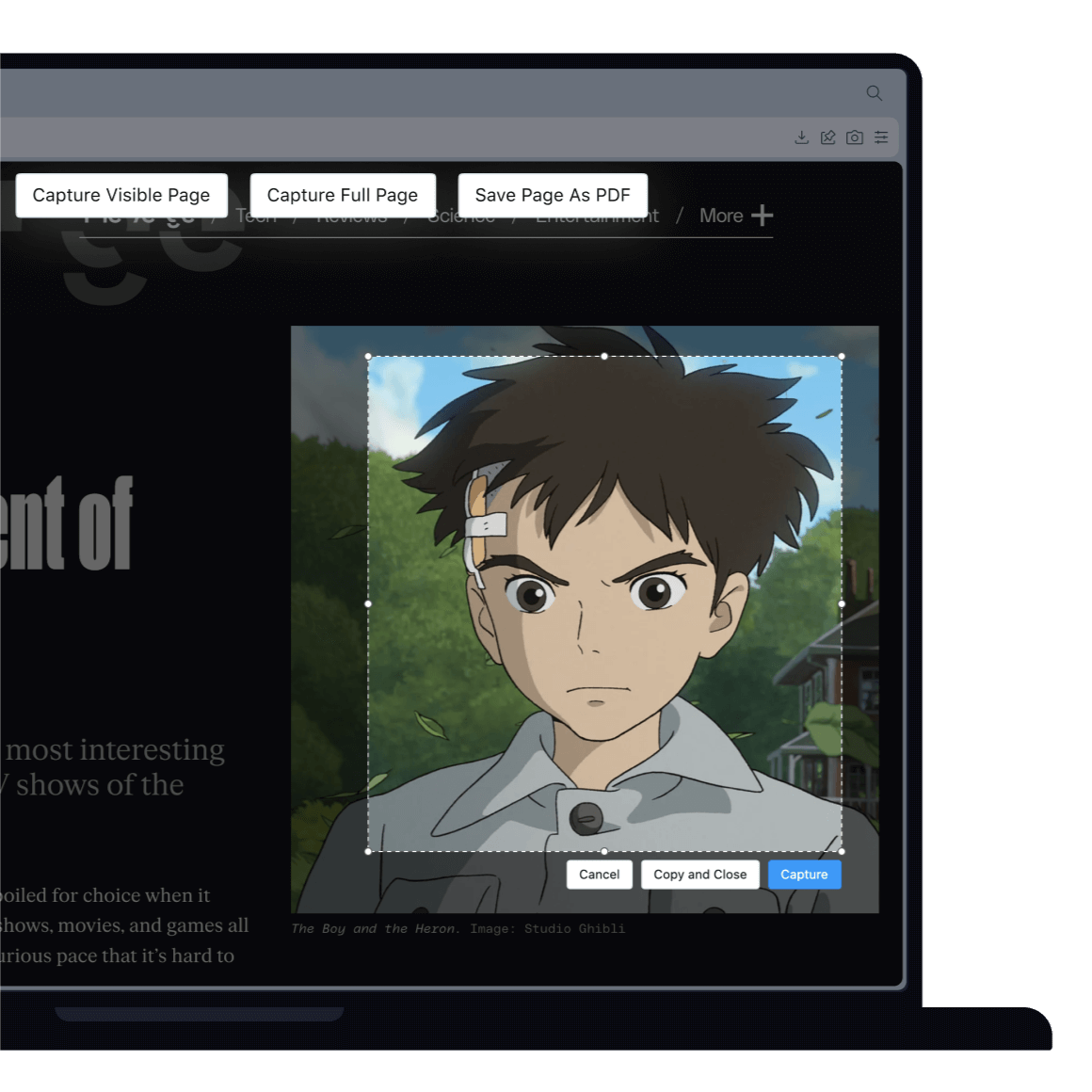Open the Entertainment section
1092x1092 pixels.
pyautogui.click(x=597, y=216)
